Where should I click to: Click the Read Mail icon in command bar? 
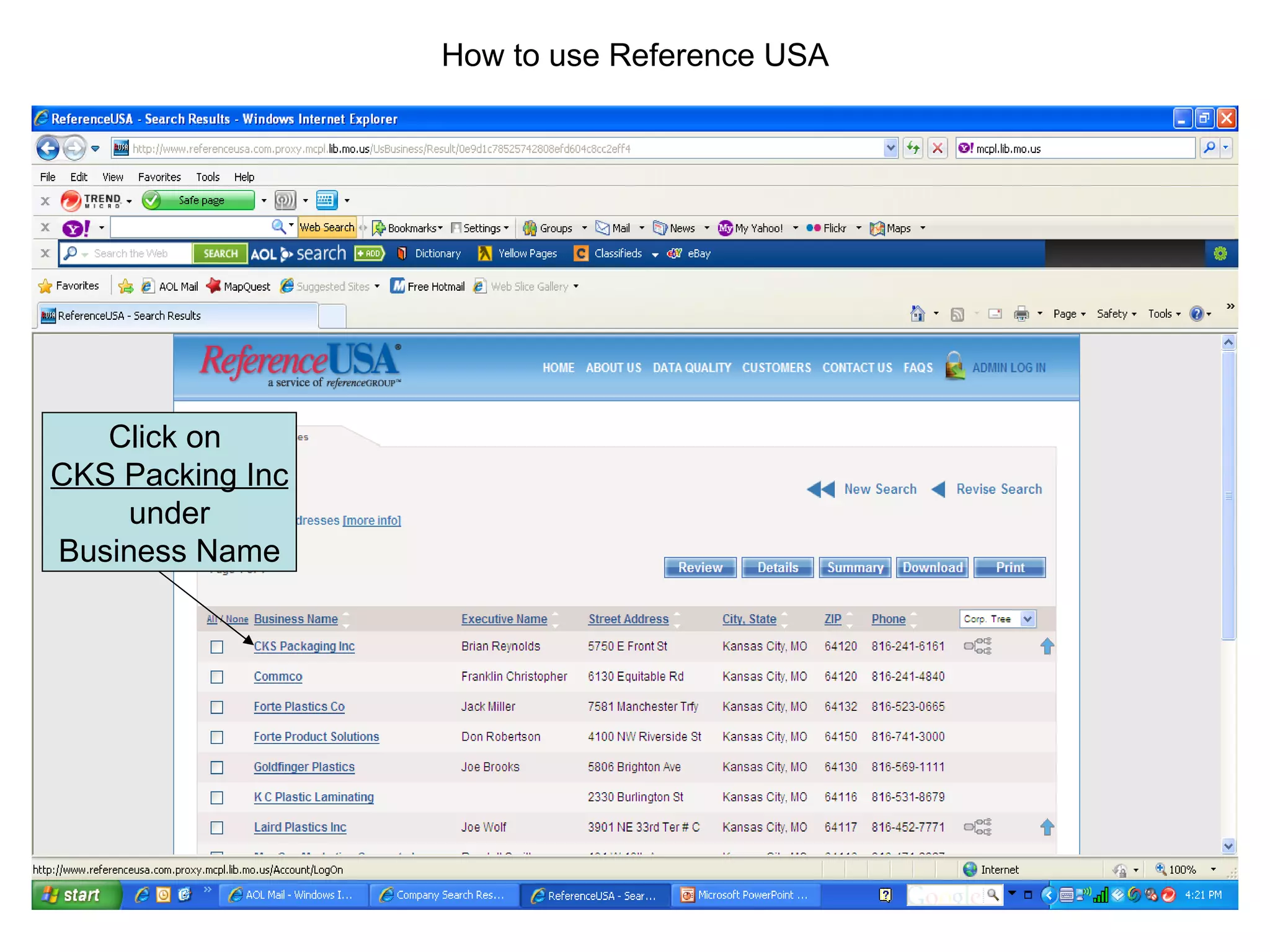pyautogui.click(x=995, y=314)
